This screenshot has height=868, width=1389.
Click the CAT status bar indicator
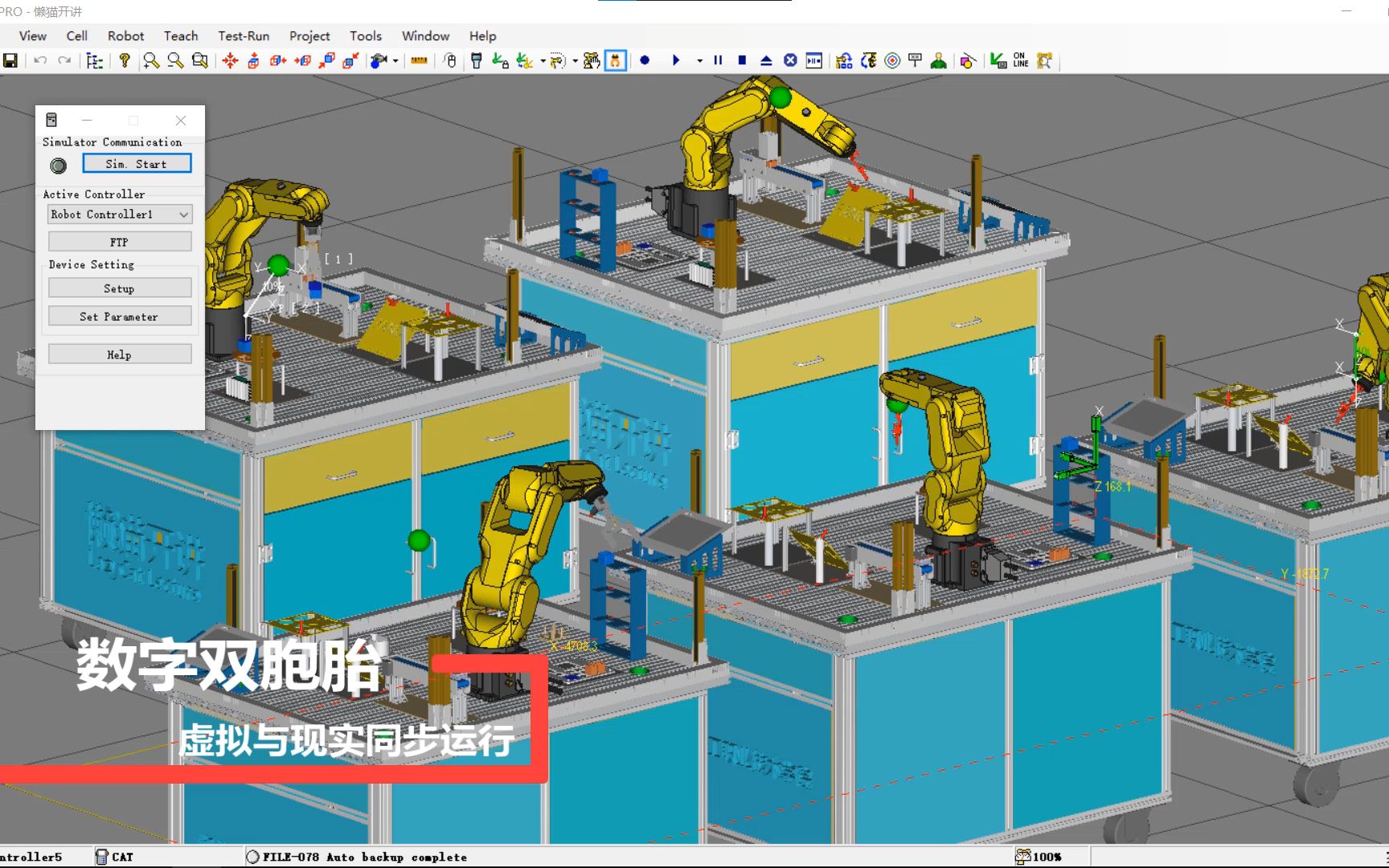[x=114, y=857]
